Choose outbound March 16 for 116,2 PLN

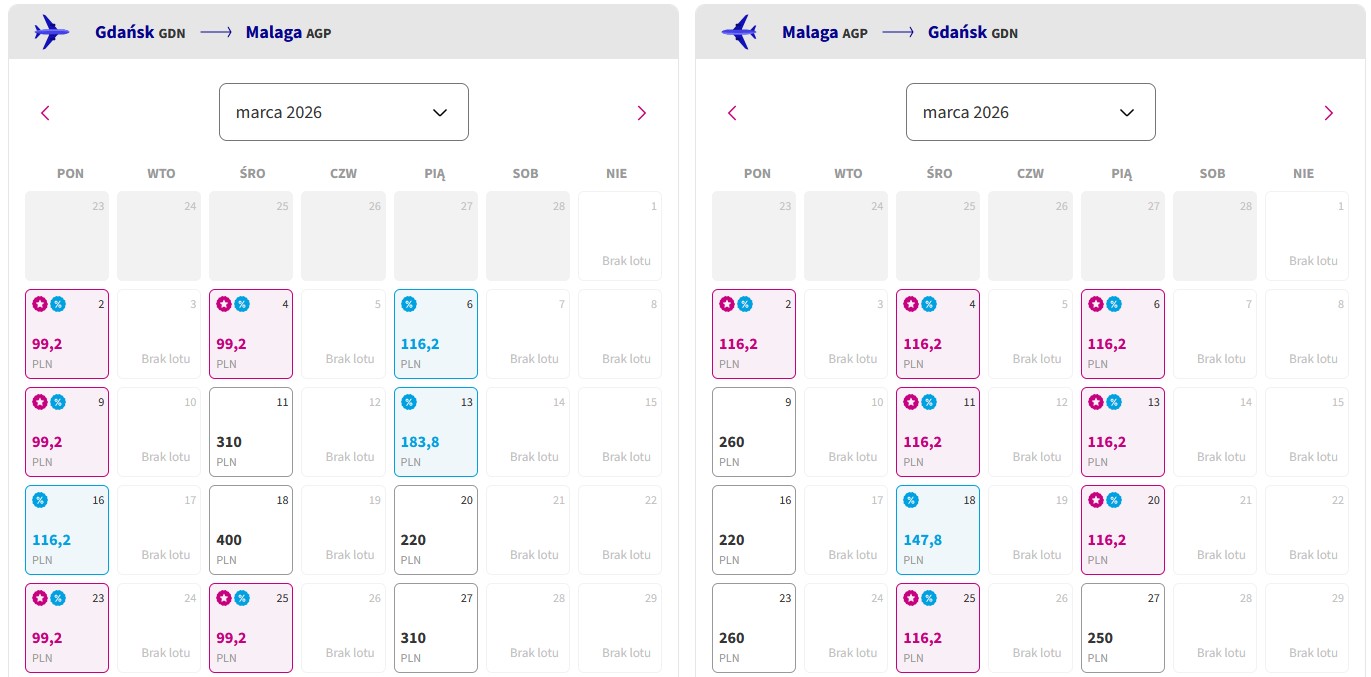point(67,530)
